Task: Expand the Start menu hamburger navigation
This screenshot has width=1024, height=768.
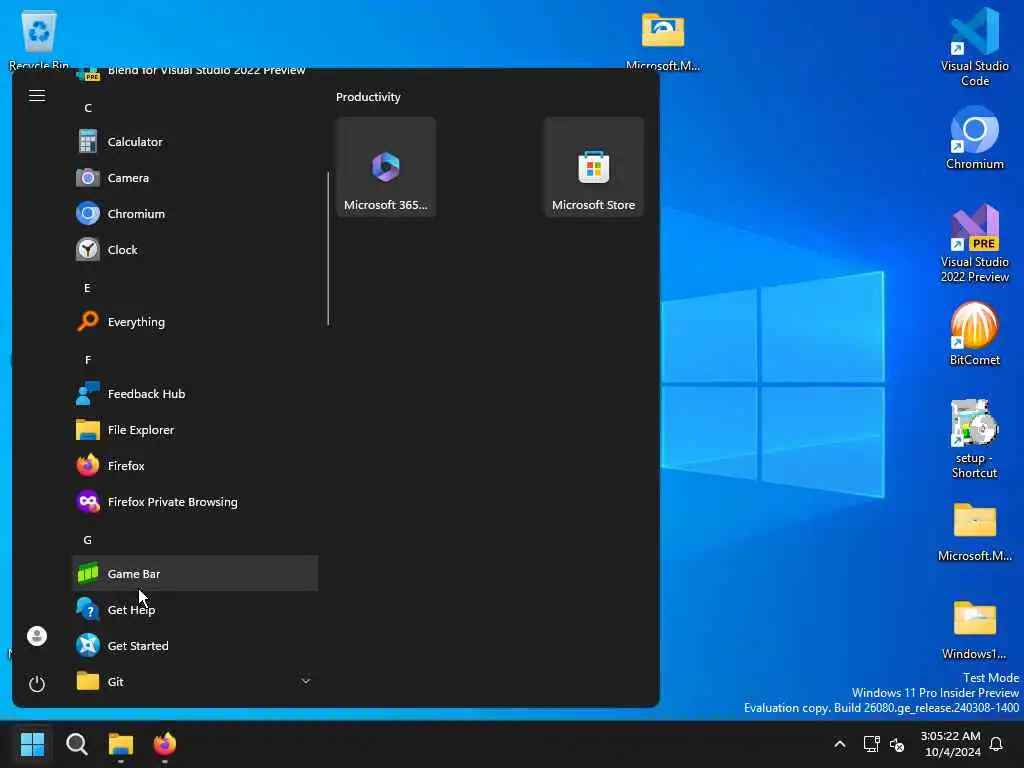Action: 37,96
